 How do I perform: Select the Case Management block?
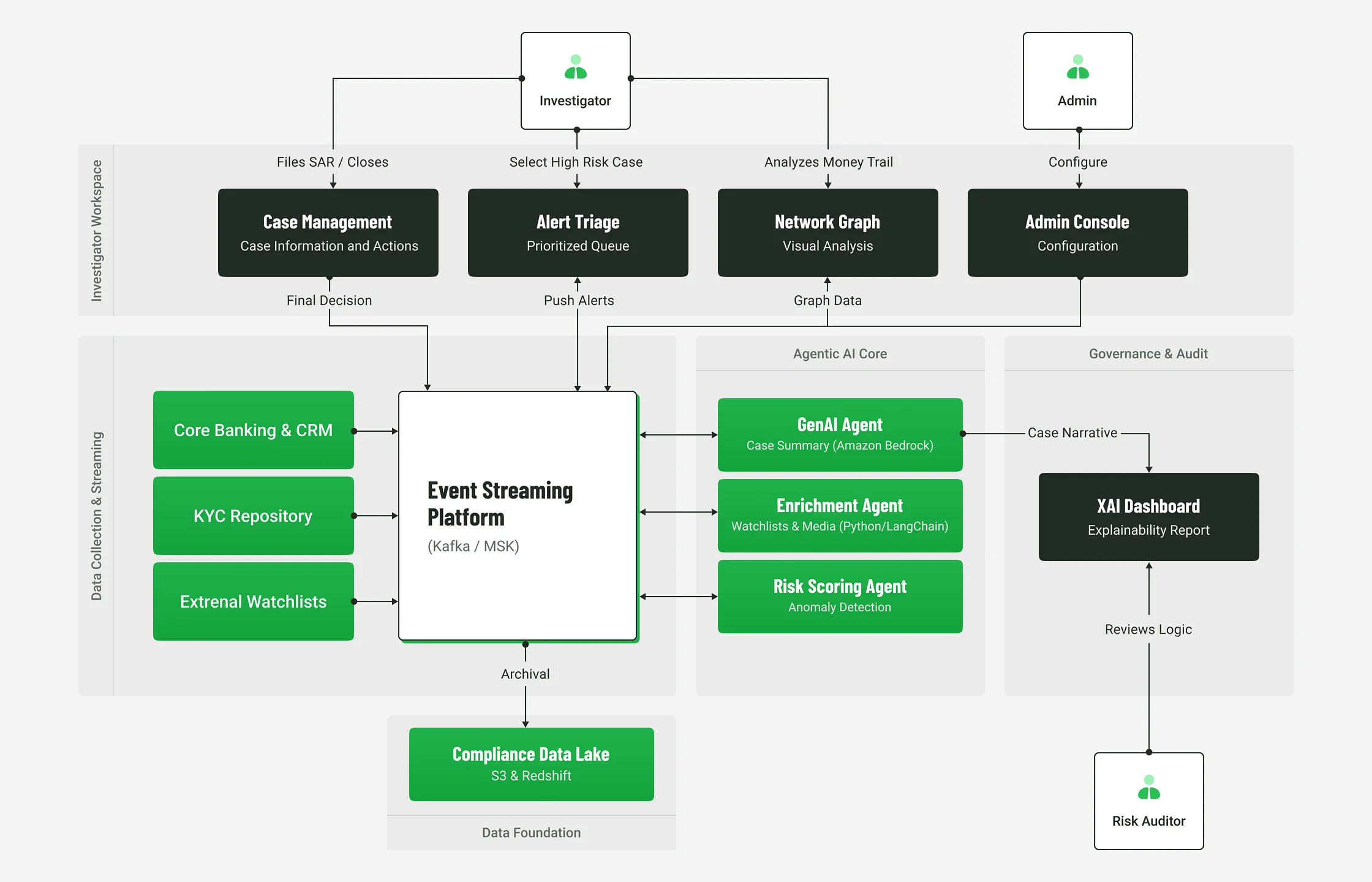328,233
